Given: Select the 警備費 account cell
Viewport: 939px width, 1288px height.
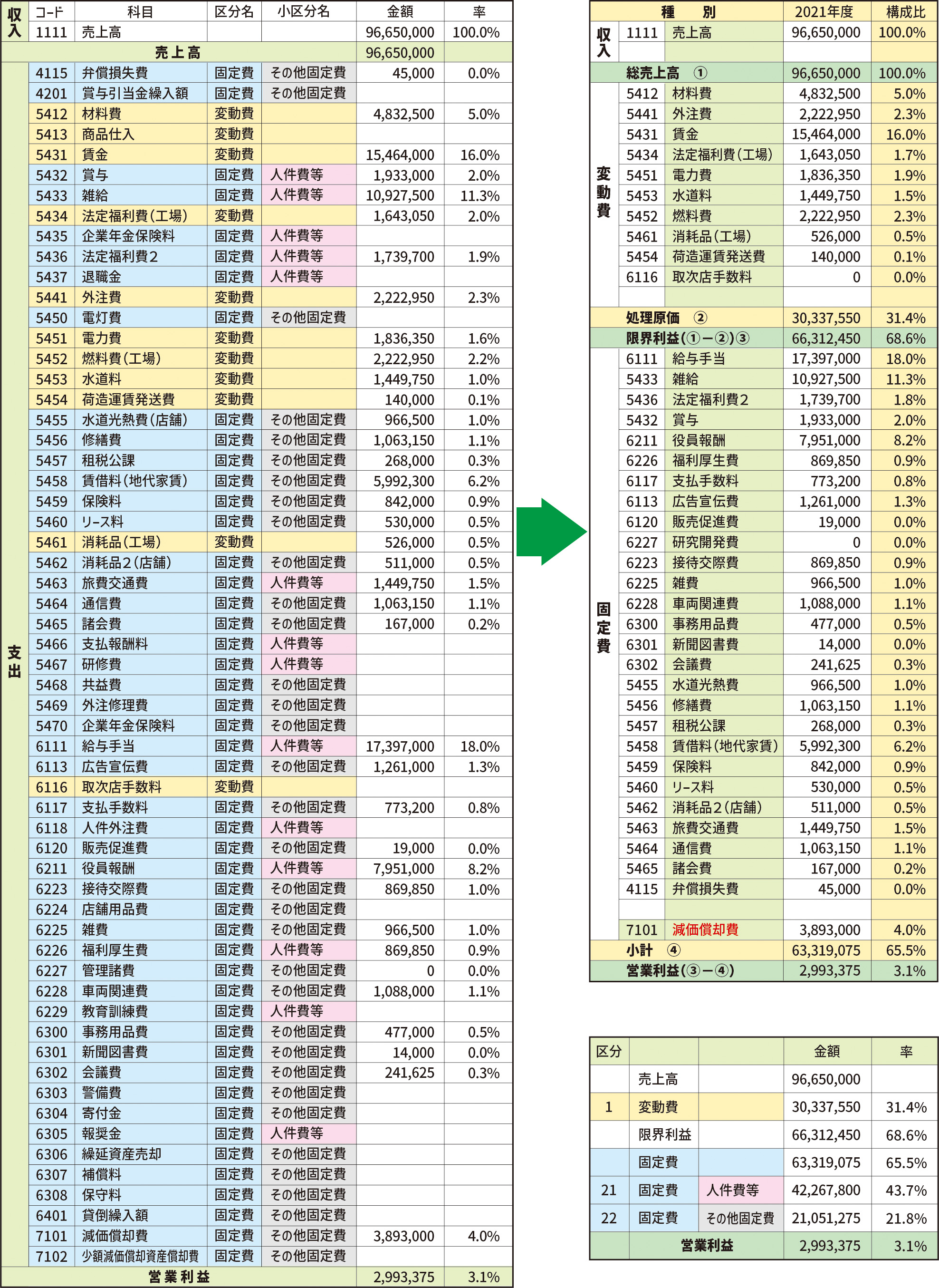Looking at the screenshot, I should 140,1093.
